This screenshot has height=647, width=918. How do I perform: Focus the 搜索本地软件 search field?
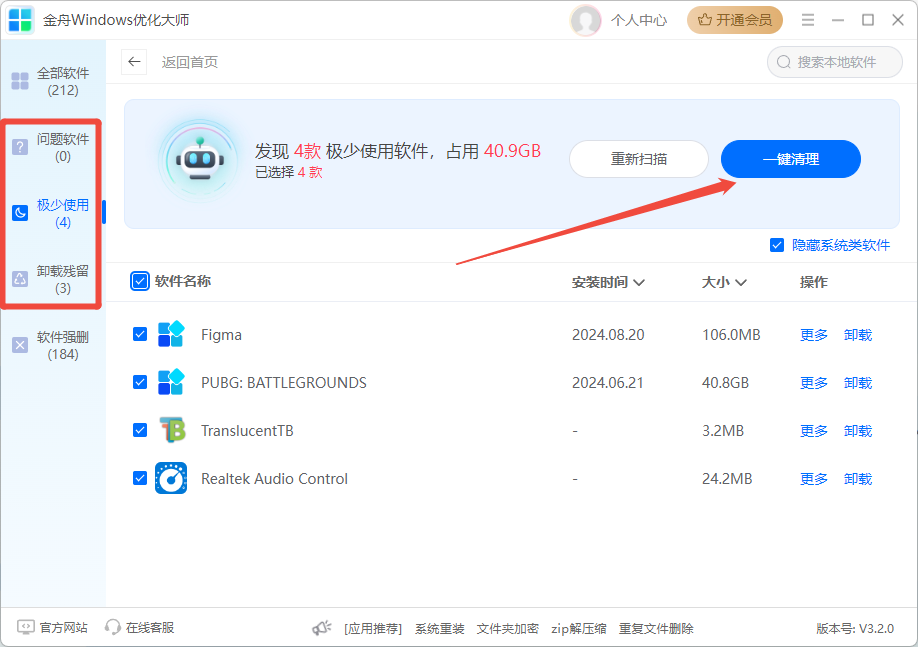[x=835, y=62]
